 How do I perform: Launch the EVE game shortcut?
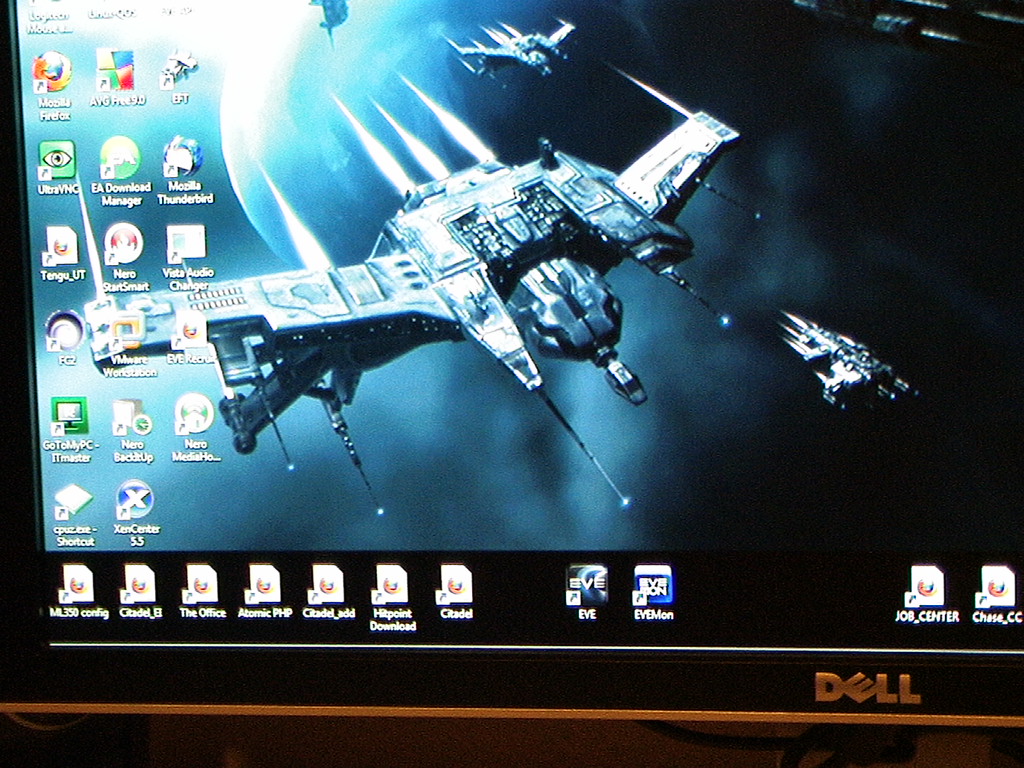click(x=586, y=592)
